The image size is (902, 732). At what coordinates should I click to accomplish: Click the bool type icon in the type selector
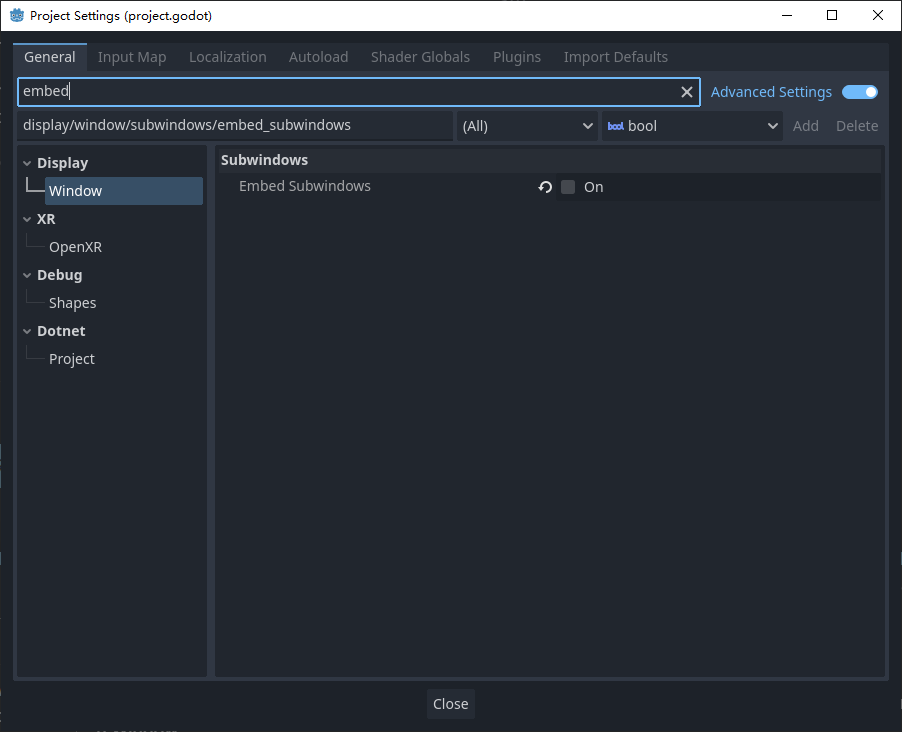tap(615, 126)
